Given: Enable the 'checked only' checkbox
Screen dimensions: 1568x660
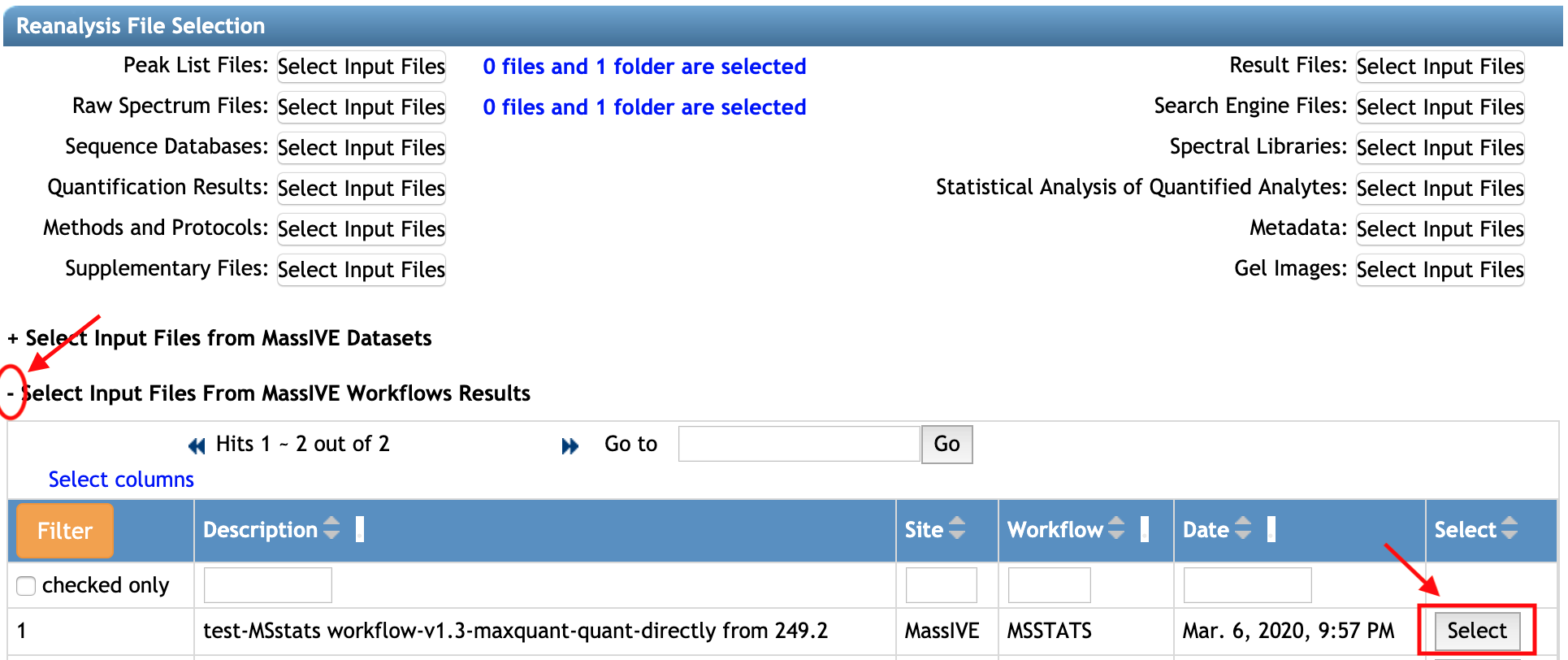Looking at the screenshot, I should 27,586.
